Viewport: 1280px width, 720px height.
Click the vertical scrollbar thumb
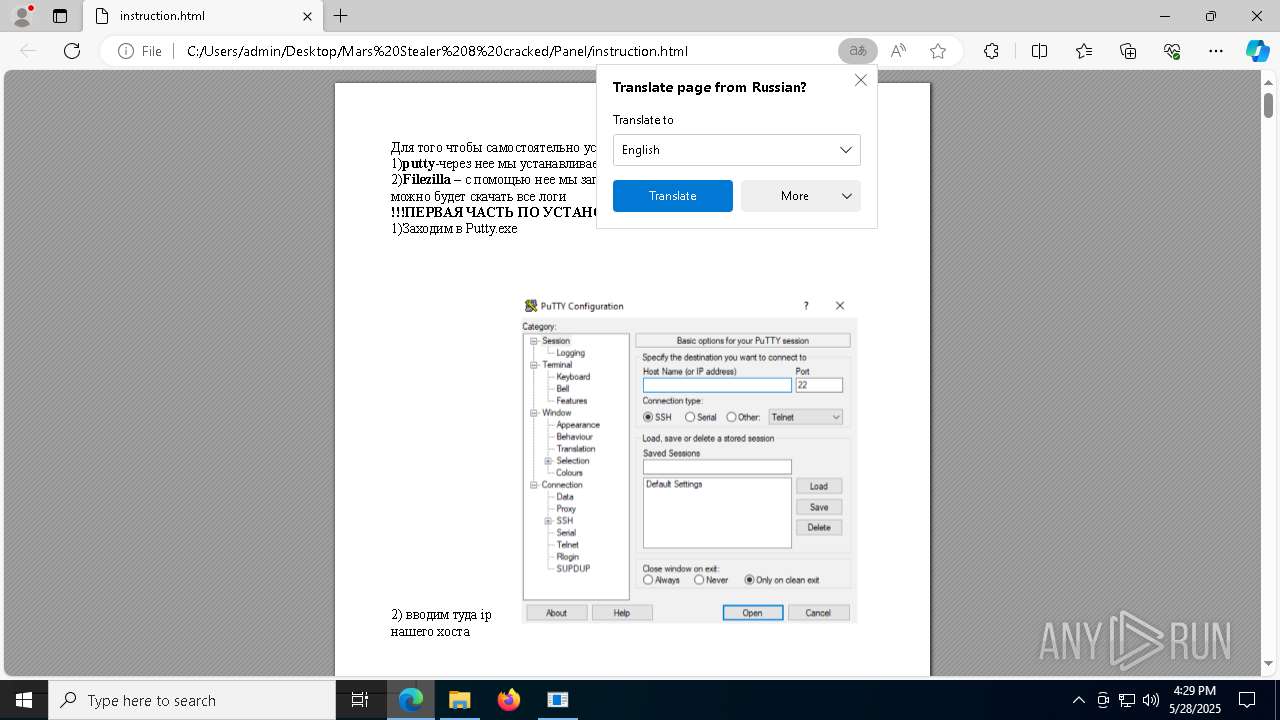point(1268,105)
